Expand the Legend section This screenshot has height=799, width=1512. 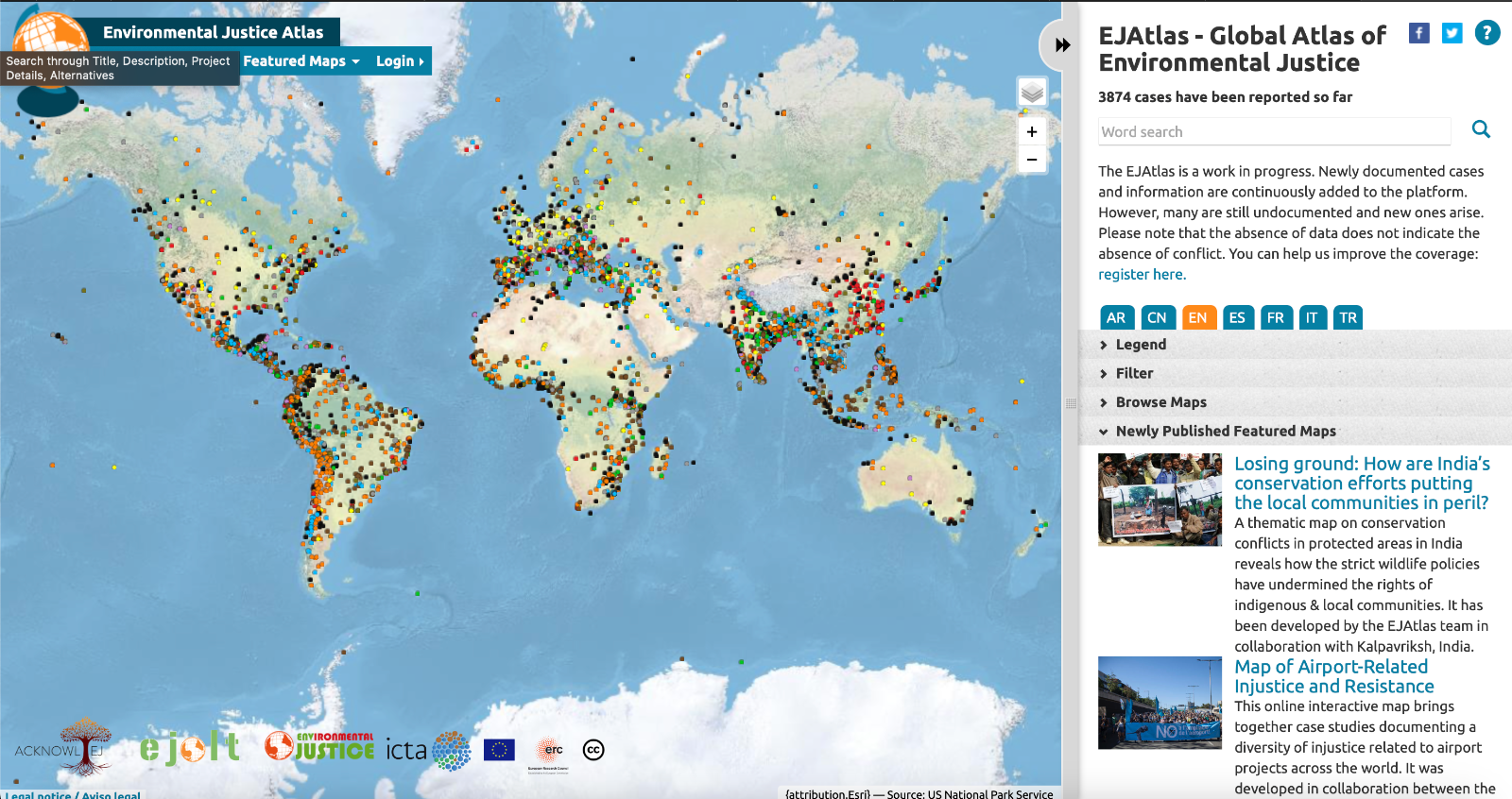pyautogui.click(x=1296, y=345)
